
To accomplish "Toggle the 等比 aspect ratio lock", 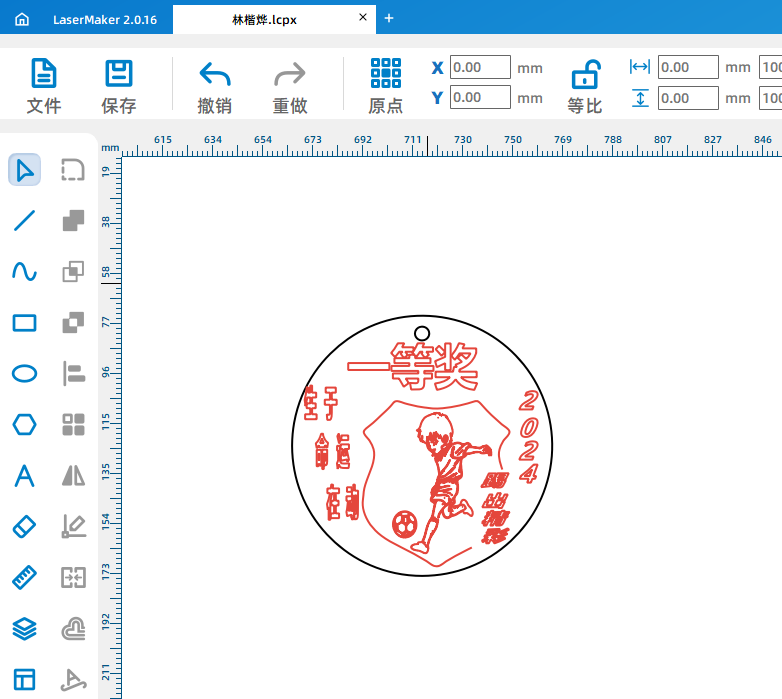I will 585,86.
